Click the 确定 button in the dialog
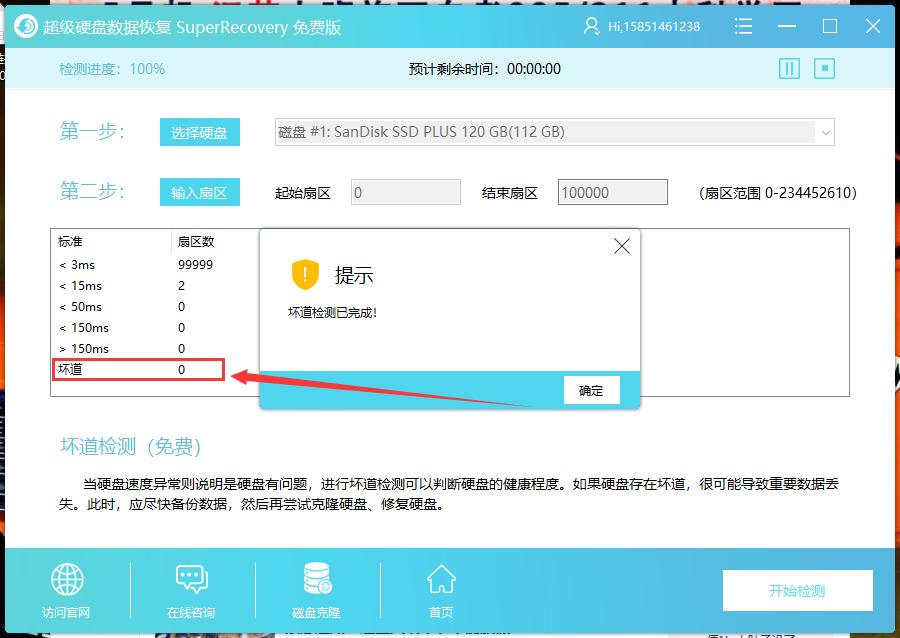The image size is (900, 638). point(591,390)
